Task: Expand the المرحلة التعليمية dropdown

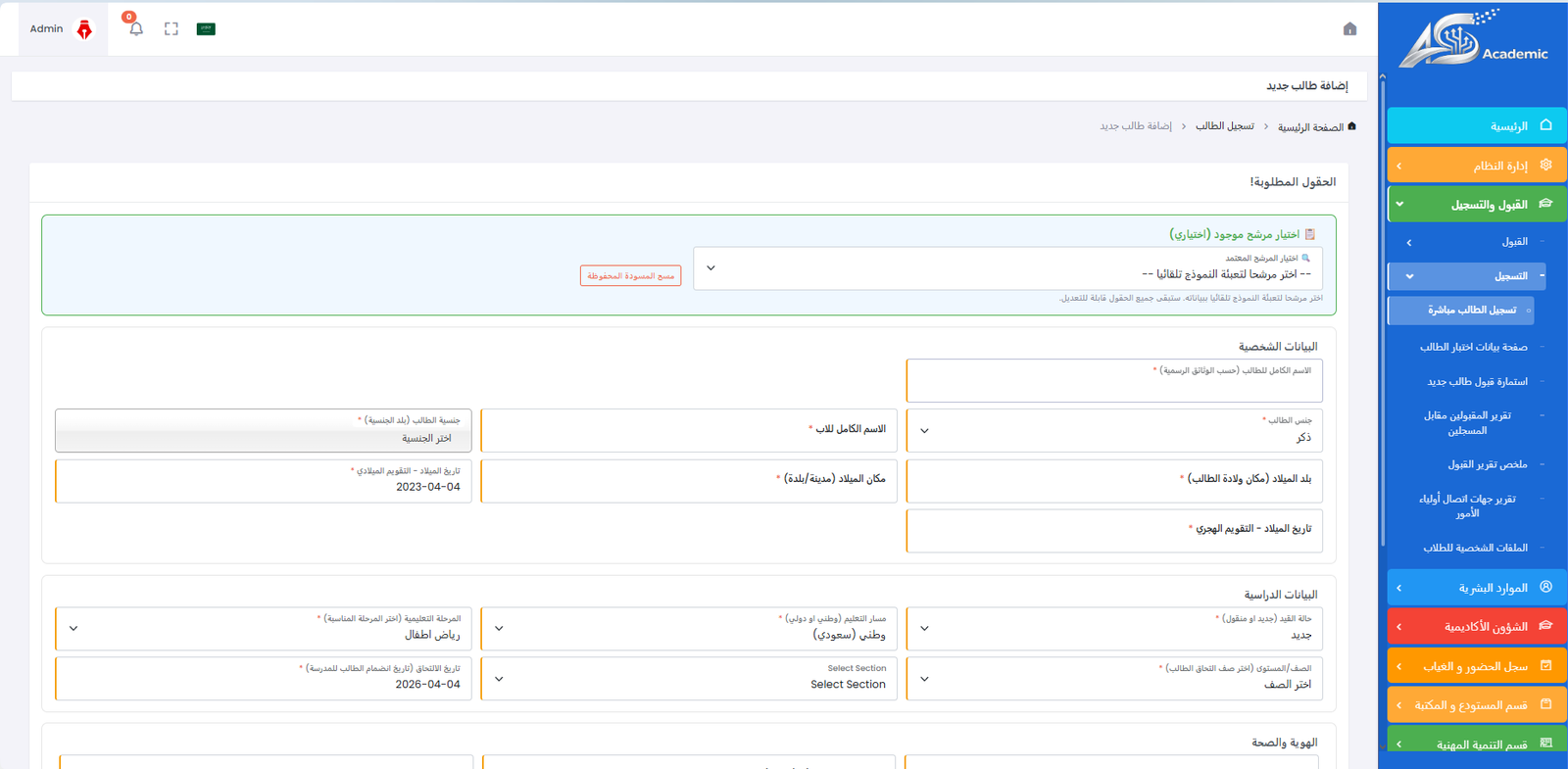Action: pos(263,628)
